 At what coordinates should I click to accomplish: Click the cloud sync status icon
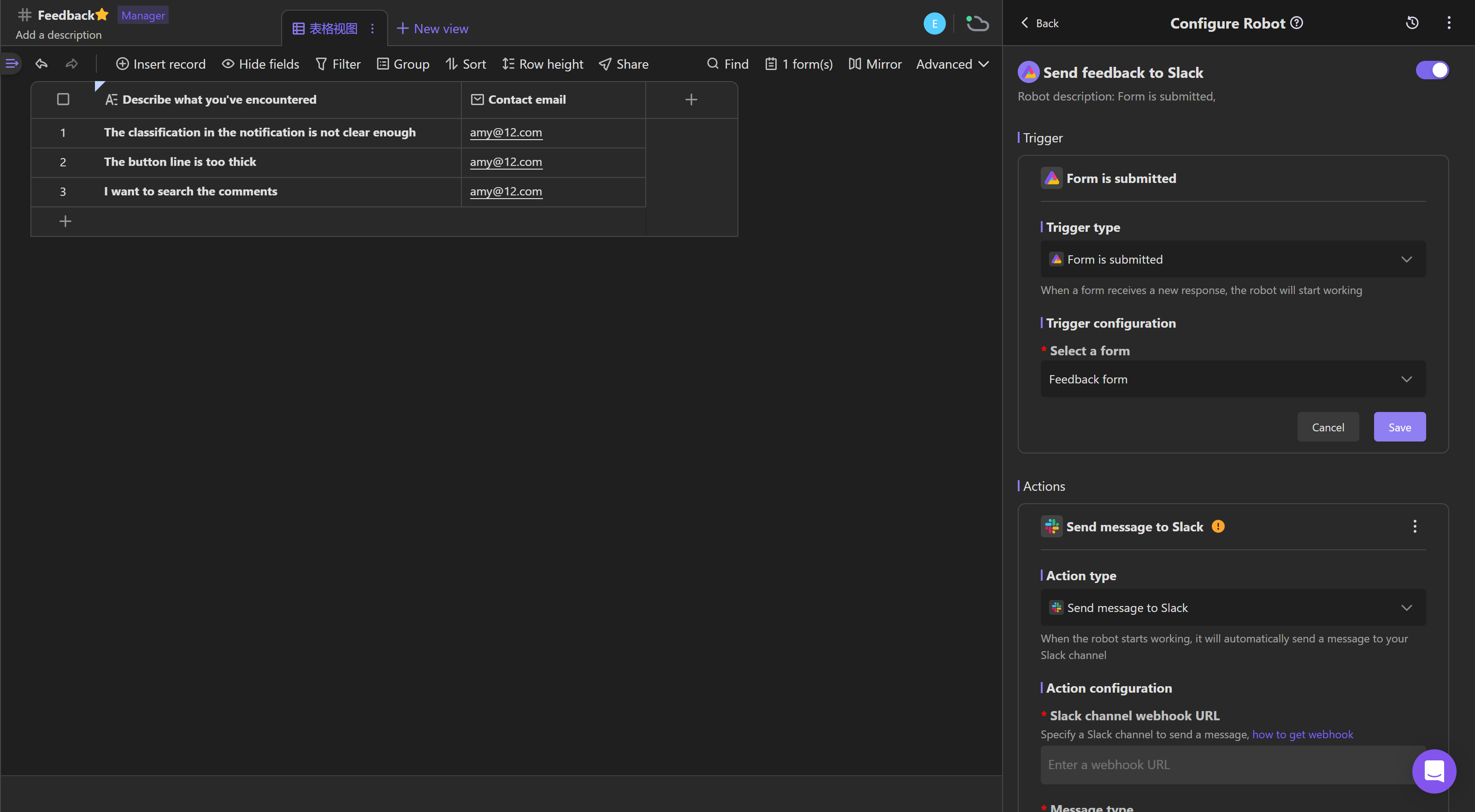pos(977,24)
